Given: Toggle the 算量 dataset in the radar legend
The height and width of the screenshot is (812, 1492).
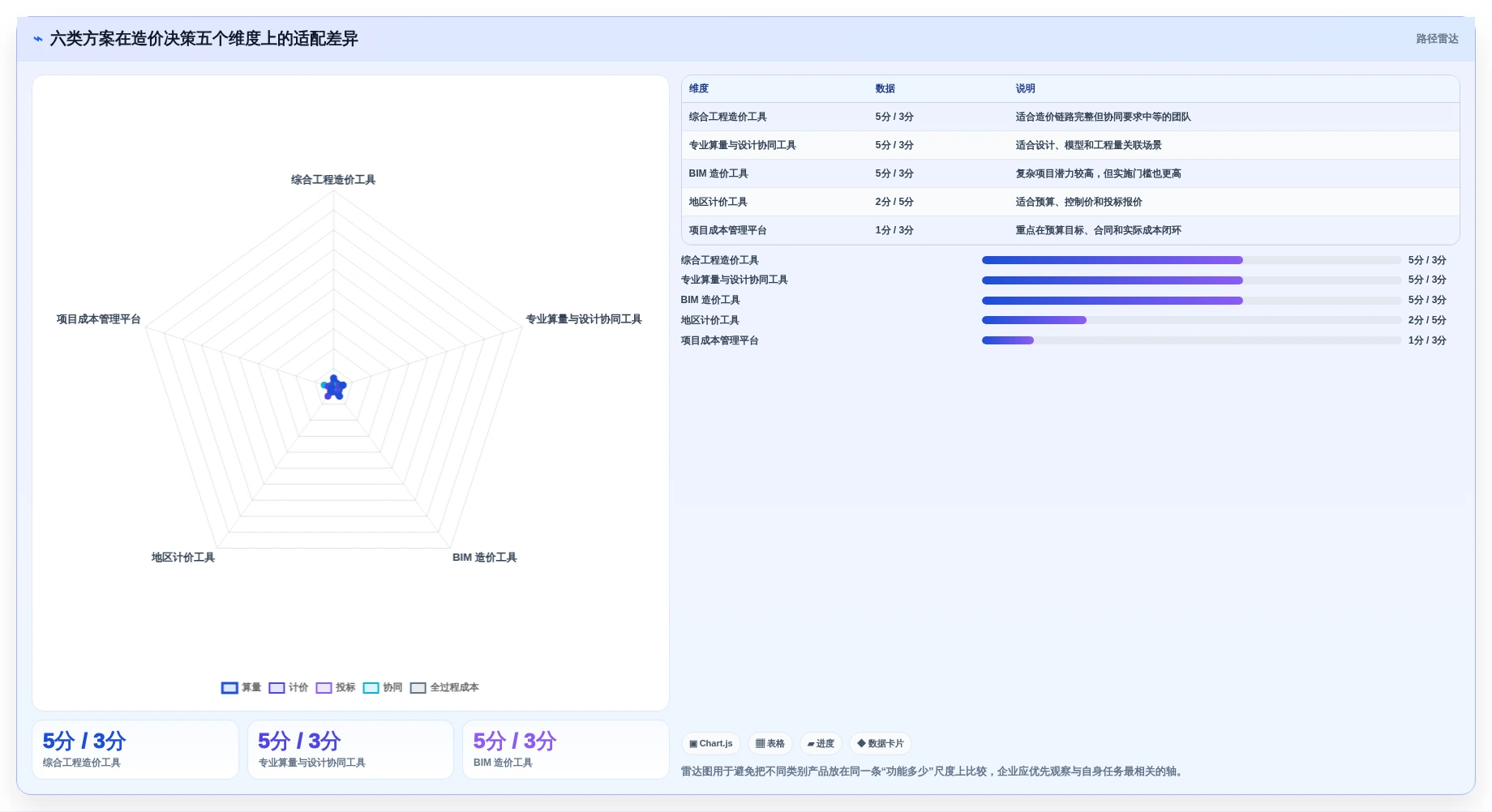Looking at the screenshot, I should (241, 687).
